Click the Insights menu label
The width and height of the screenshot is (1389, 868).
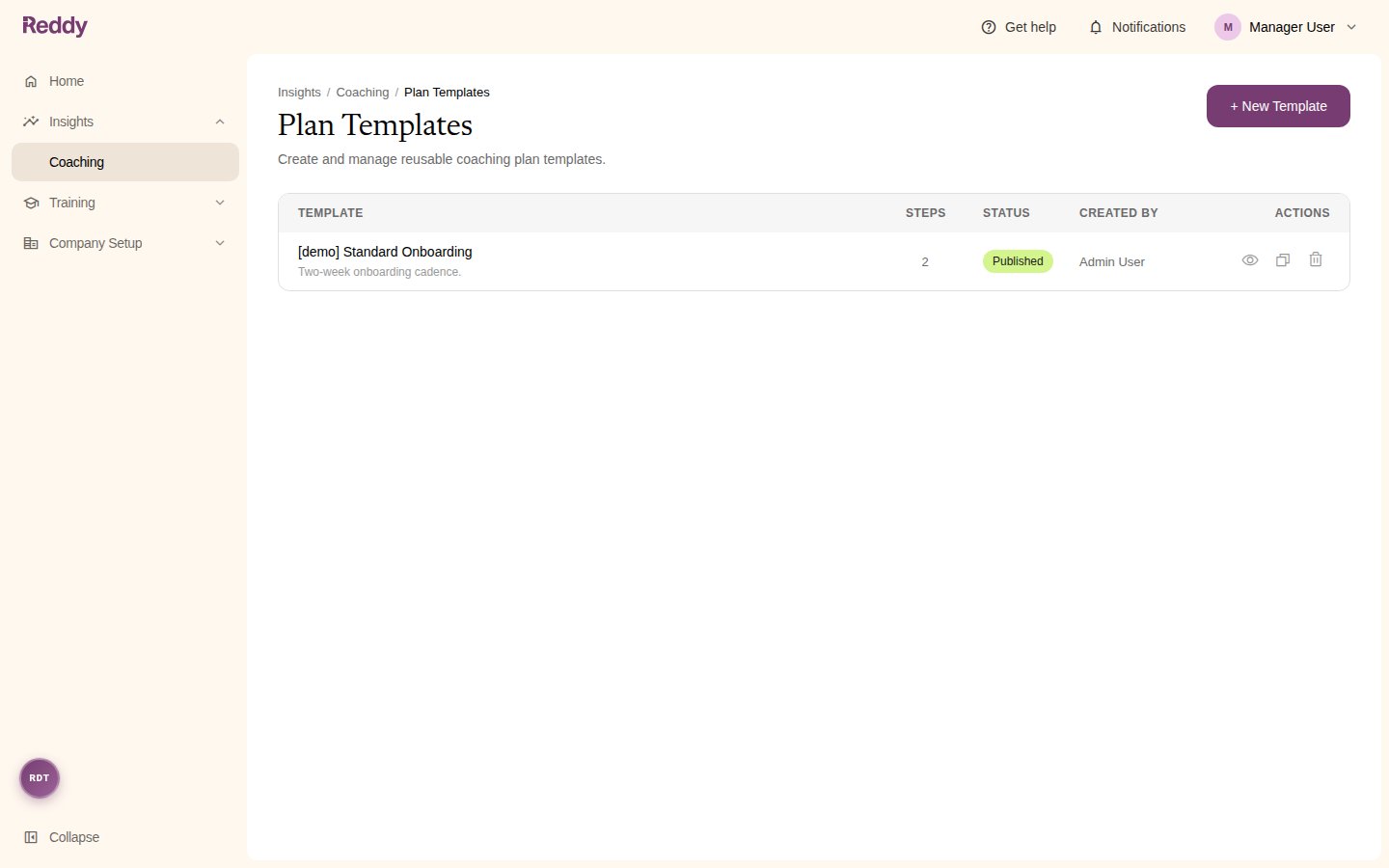click(71, 122)
